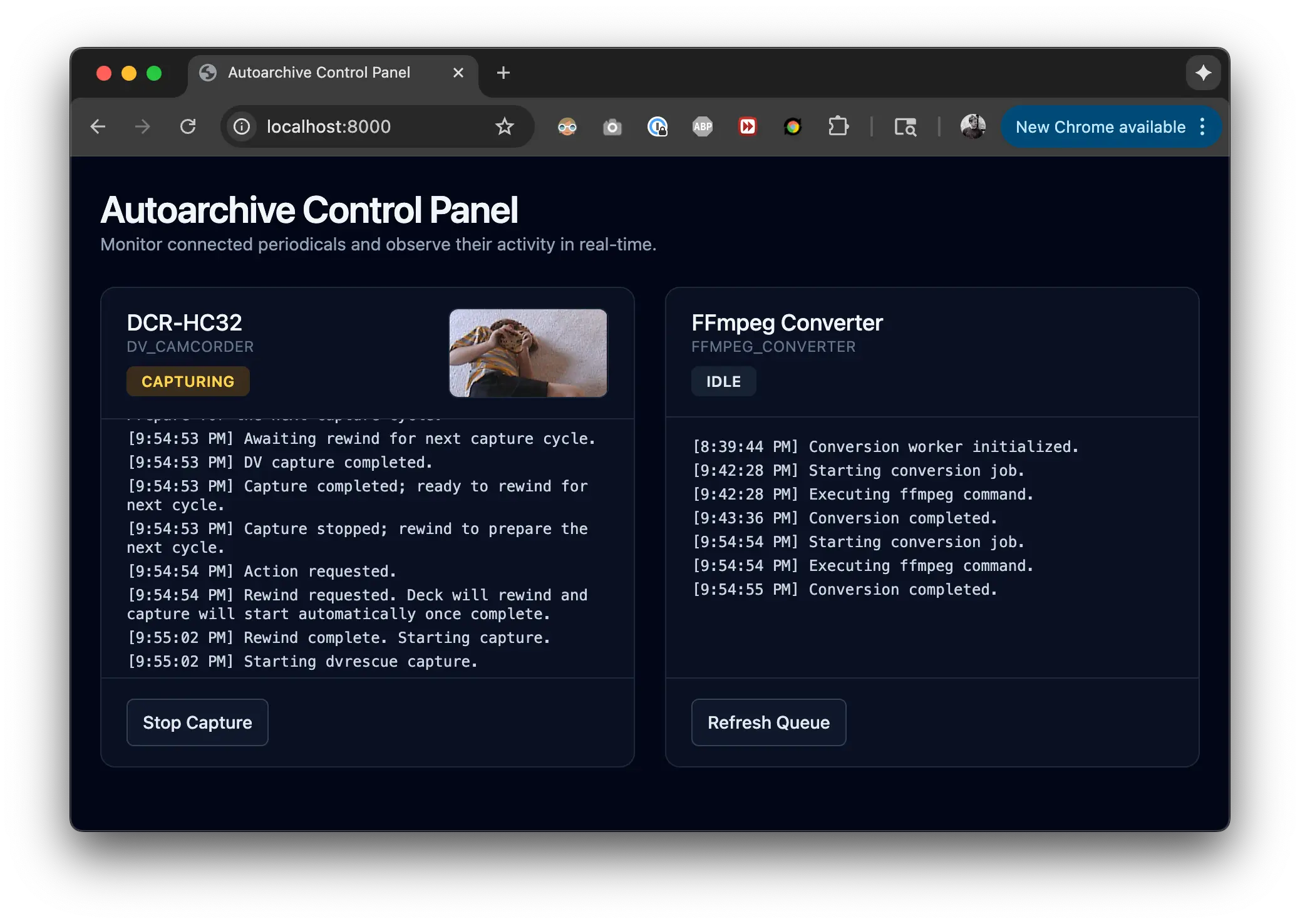Open Chrome's three-dot options menu

pos(1202,126)
